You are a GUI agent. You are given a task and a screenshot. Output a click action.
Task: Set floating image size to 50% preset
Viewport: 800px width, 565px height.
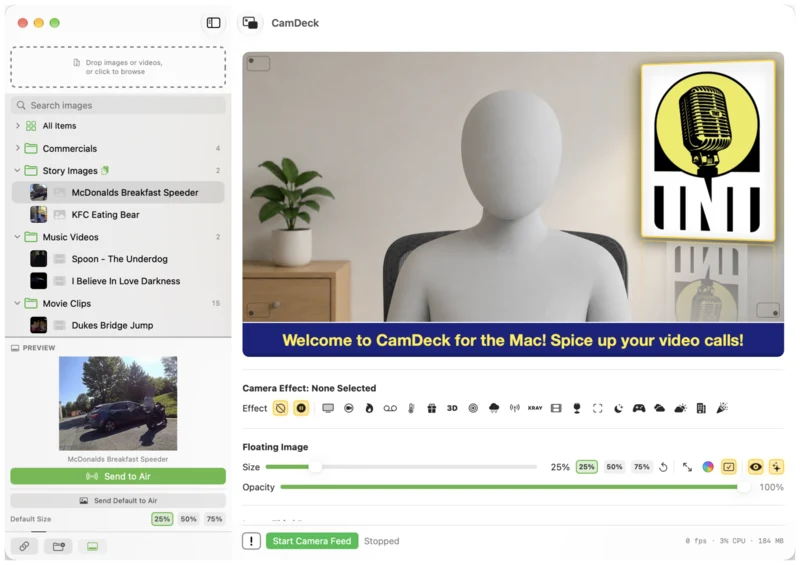point(614,466)
